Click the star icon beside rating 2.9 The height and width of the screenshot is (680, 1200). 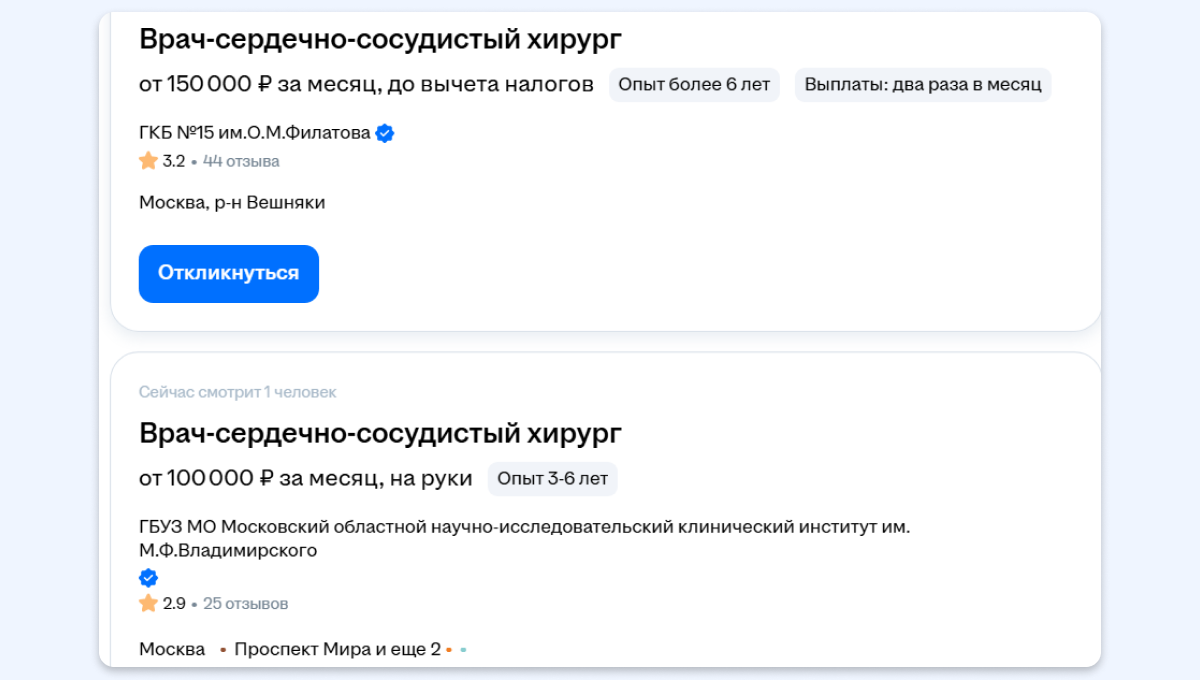point(149,604)
